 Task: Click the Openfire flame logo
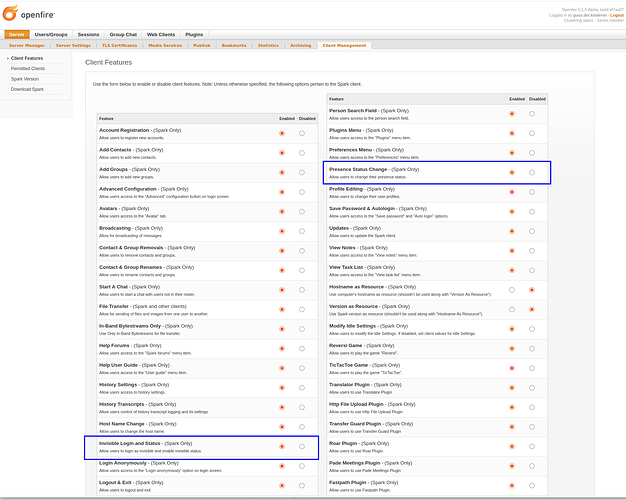click(10, 13)
